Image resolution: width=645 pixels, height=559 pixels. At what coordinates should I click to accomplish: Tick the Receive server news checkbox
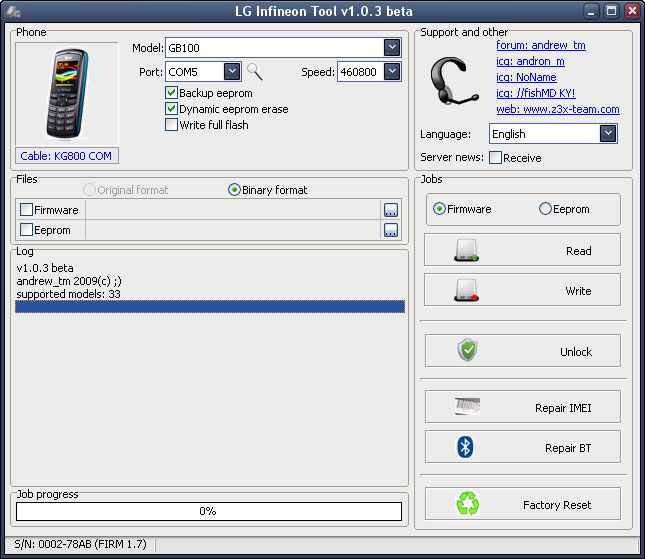(x=495, y=158)
